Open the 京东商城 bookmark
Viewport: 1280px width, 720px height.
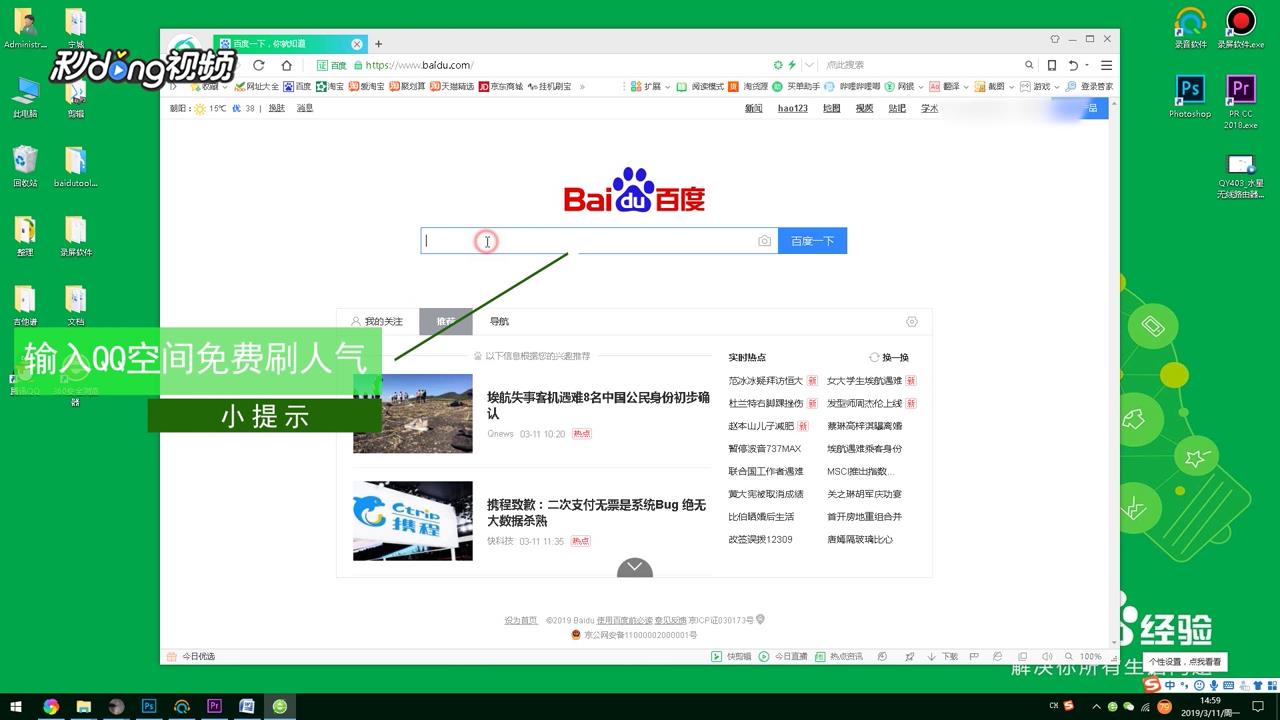click(501, 87)
